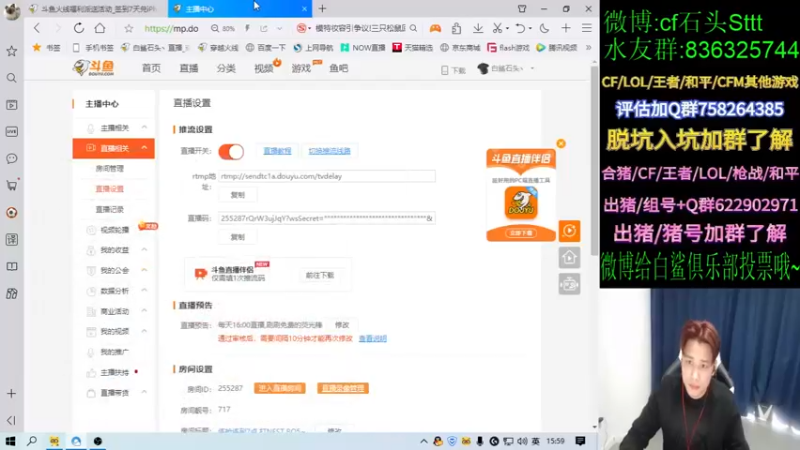
Task: Expand the 直播带货 sidebar section
Action: [144, 393]
